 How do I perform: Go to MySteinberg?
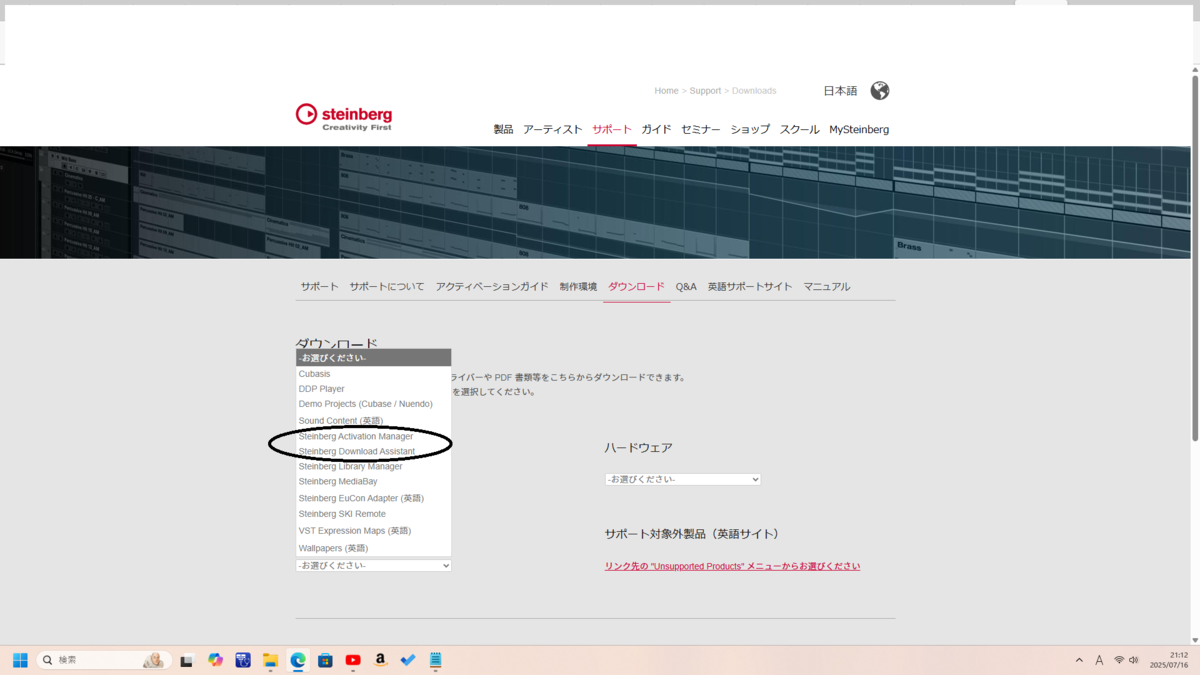859,130
